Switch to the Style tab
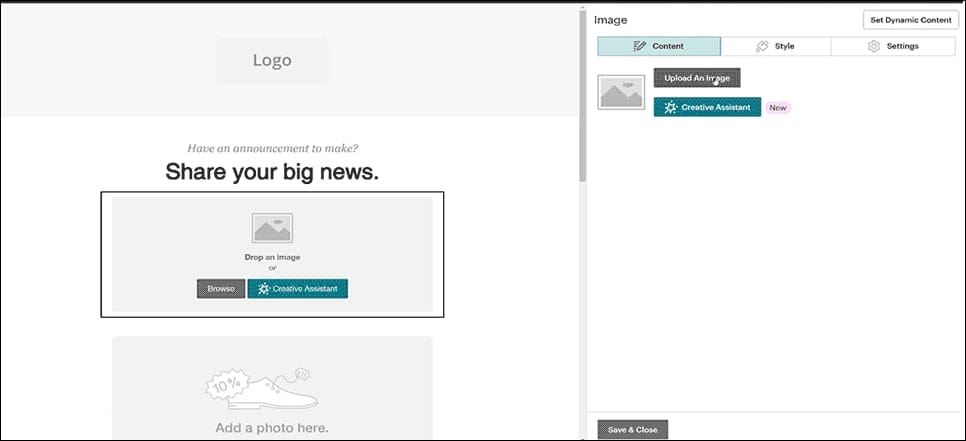 pyautogui.click(x=775, y=46)
